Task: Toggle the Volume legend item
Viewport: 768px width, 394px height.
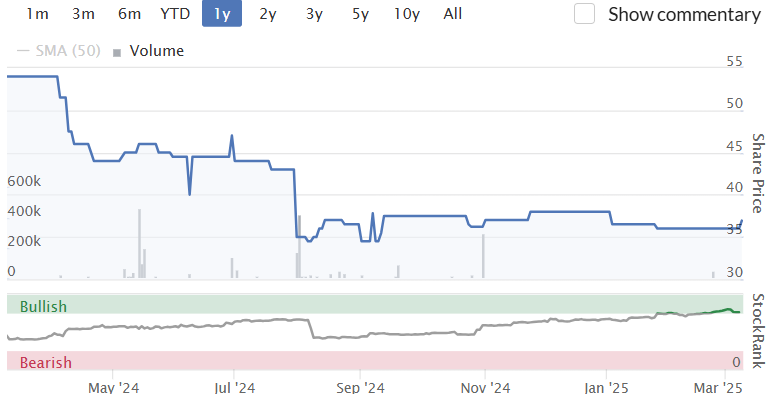Action: [149, 51]
